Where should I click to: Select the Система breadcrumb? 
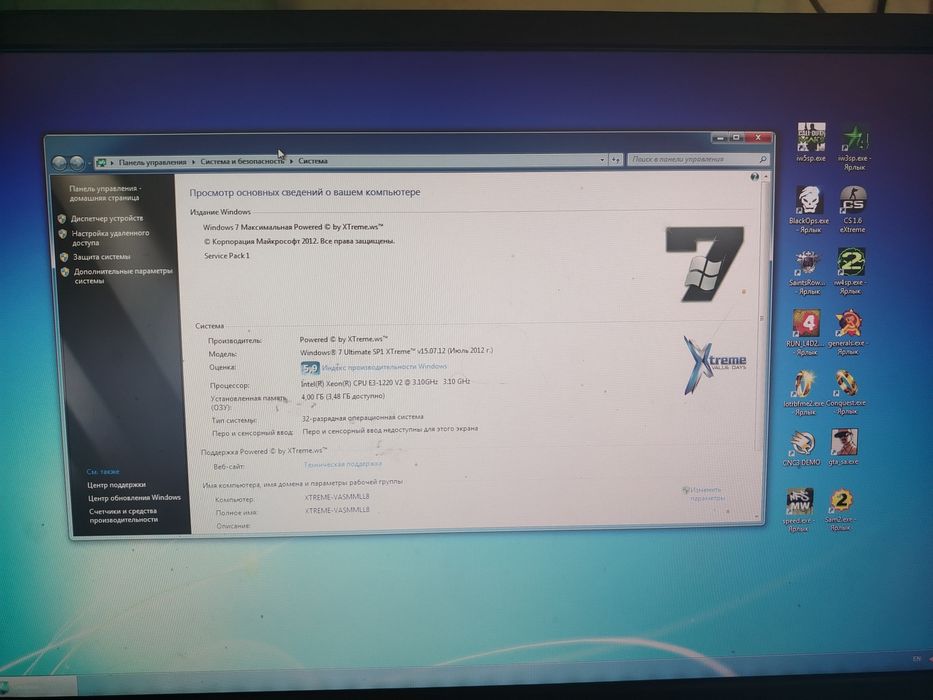tap(313, 161)
